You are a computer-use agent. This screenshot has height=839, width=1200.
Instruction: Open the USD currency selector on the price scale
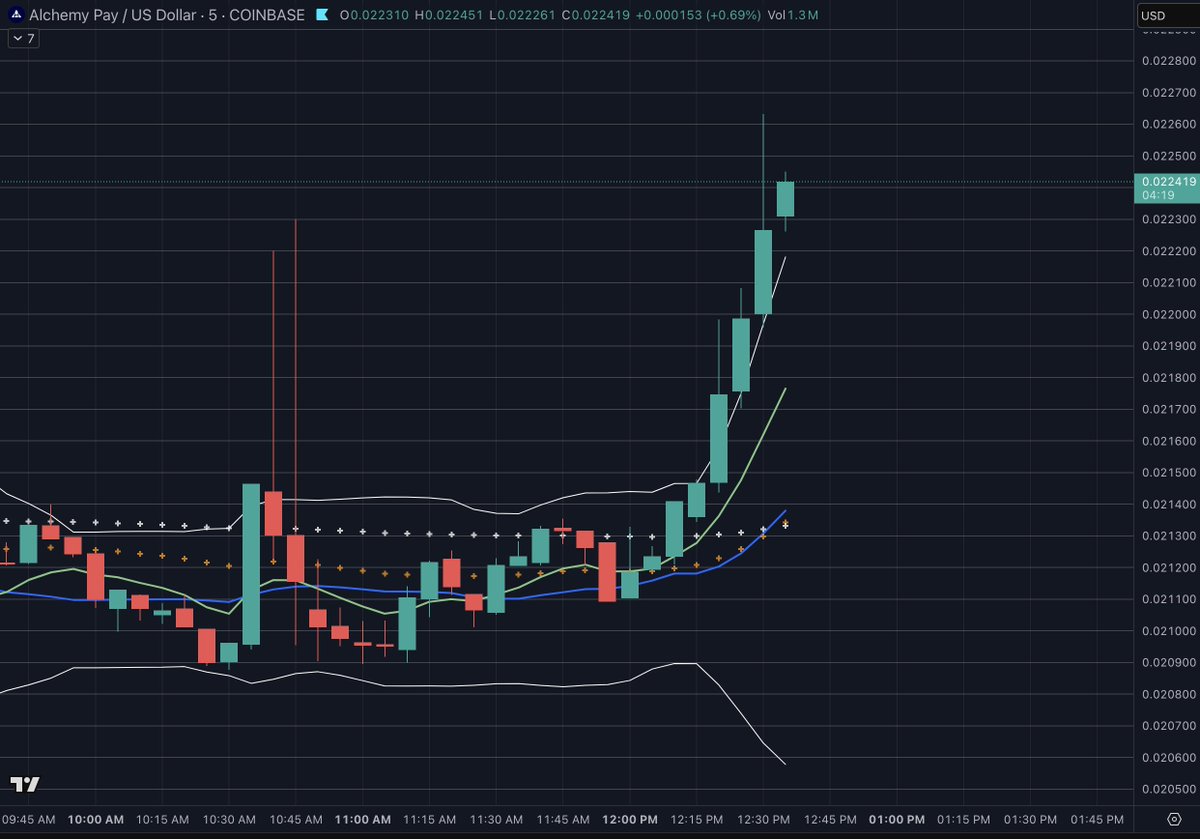tap(1166, 16)
